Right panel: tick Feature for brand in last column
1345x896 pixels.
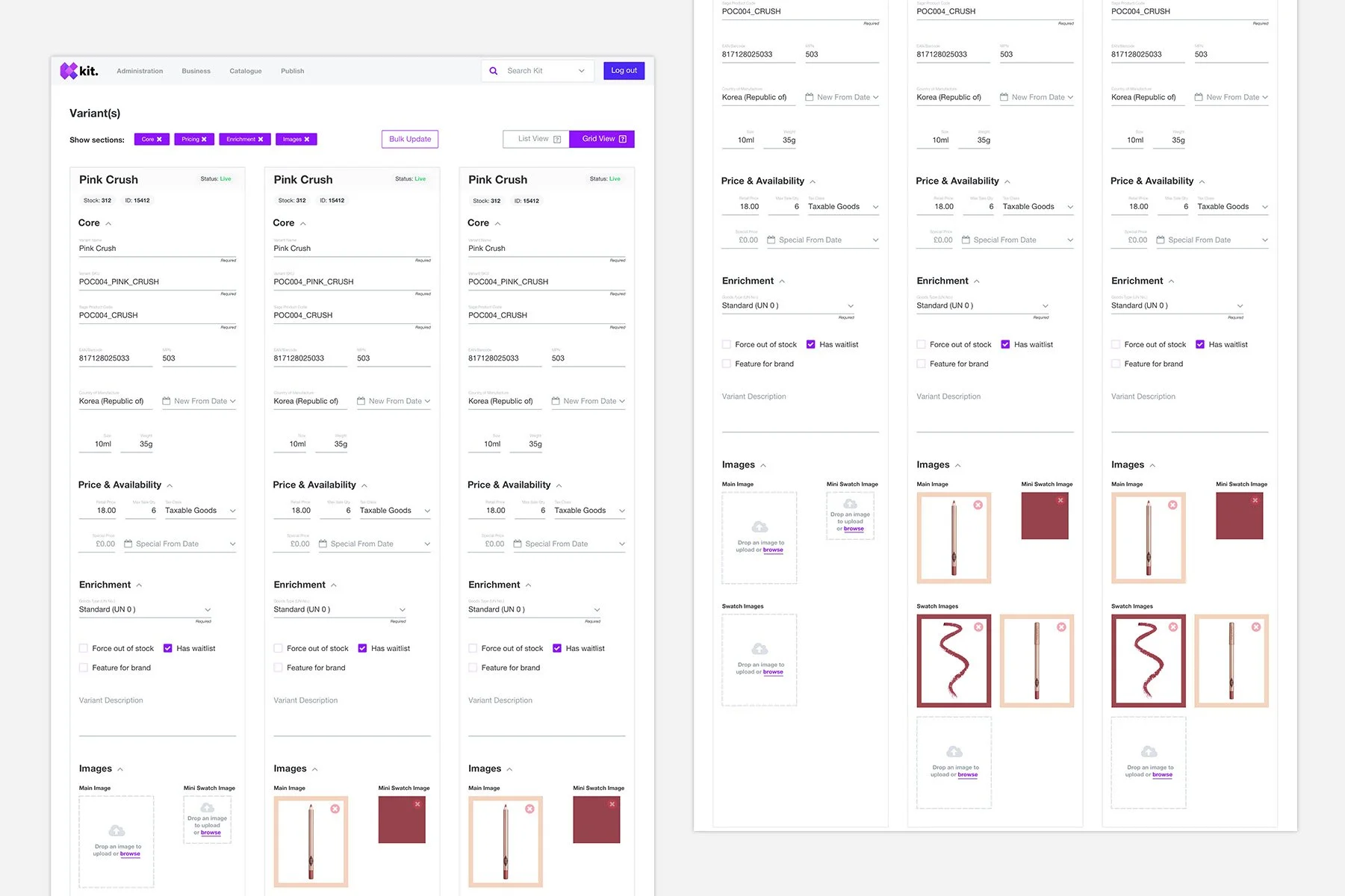pos(1116,364)
